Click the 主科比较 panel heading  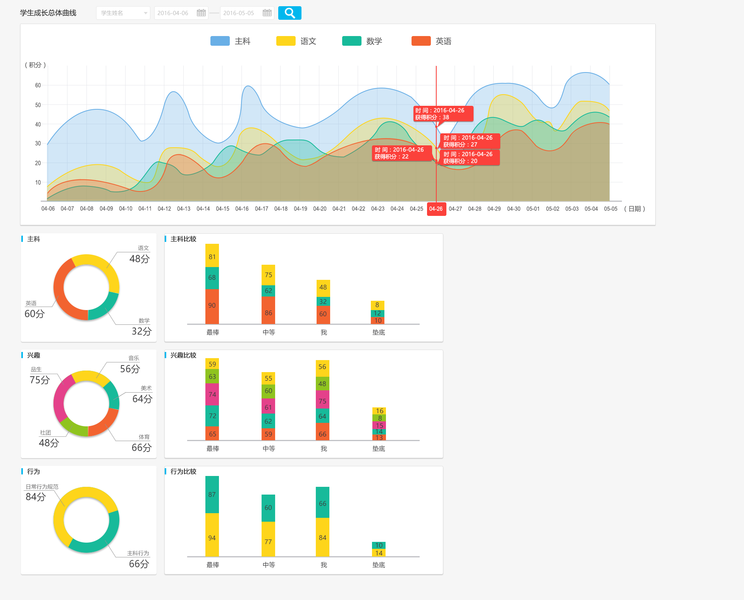tap(183, 239)
